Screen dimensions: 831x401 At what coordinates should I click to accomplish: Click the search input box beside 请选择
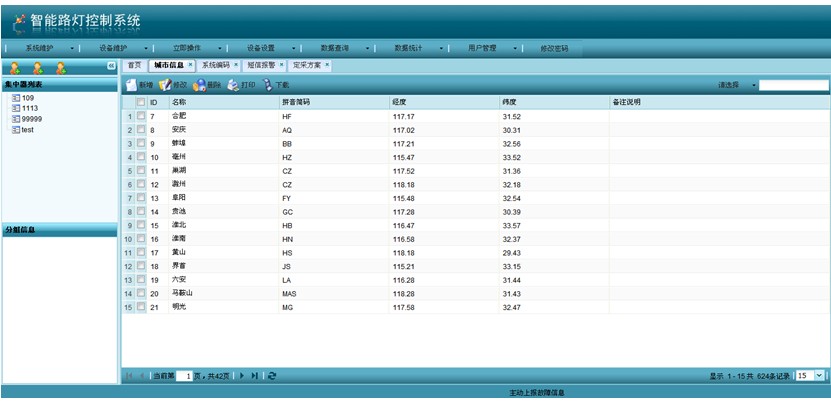794,86
